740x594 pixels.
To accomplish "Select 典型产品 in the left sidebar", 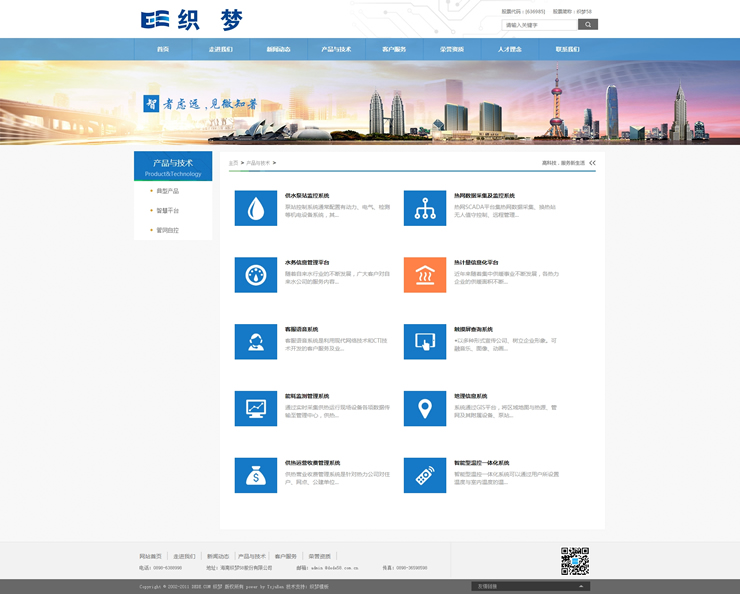I will [168, 190].
